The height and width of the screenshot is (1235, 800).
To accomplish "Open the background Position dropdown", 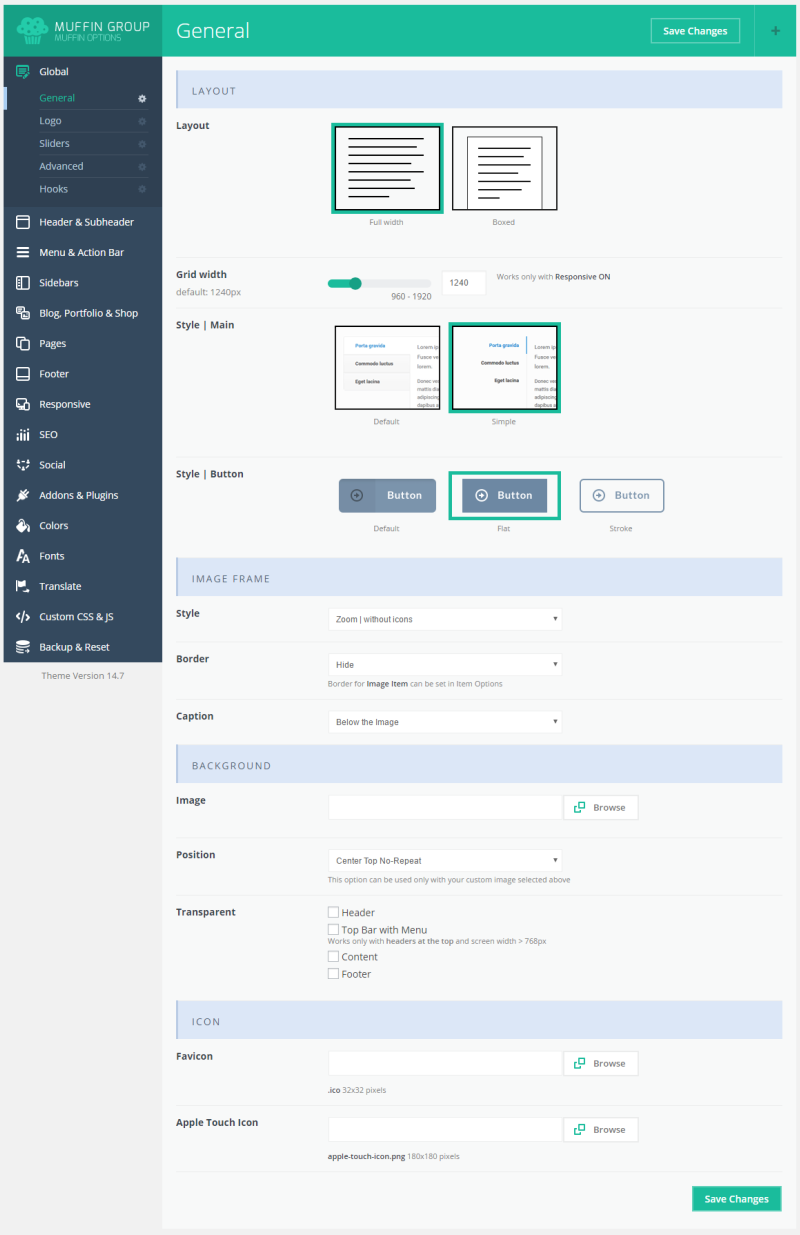I will (445, 860).
